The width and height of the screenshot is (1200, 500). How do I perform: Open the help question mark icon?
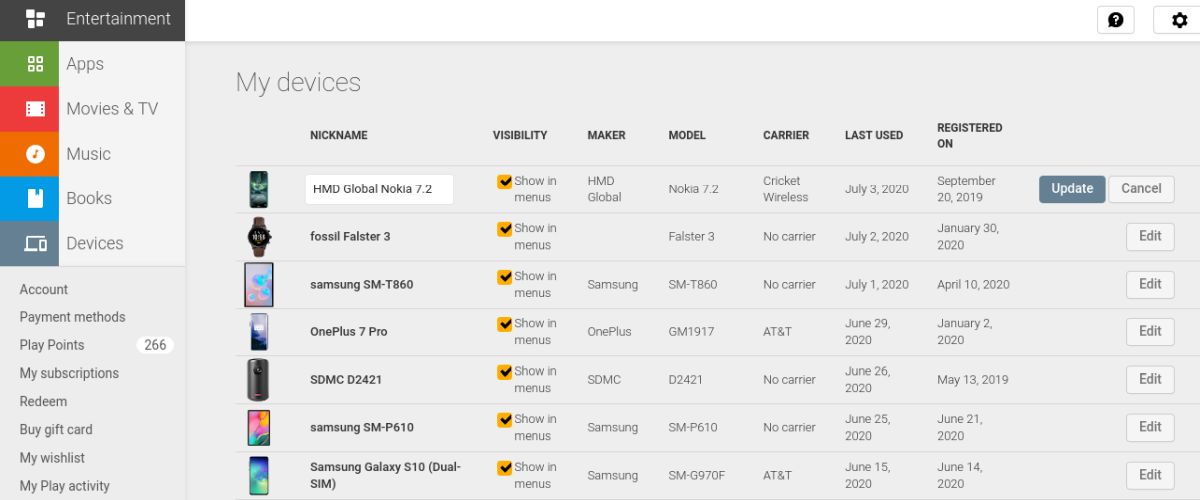pos(1115,20)
